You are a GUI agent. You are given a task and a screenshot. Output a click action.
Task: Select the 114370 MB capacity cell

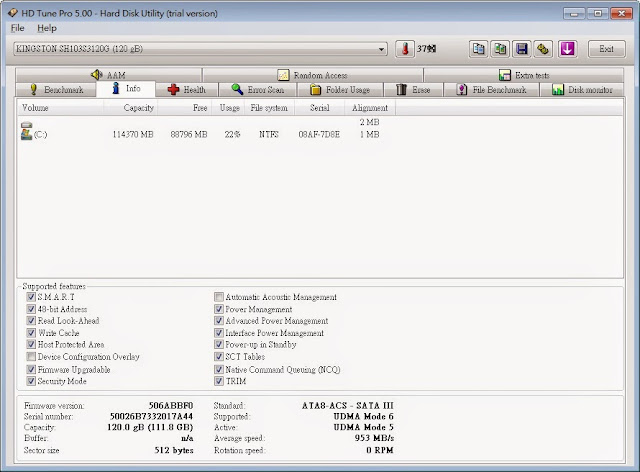[133, 134]
